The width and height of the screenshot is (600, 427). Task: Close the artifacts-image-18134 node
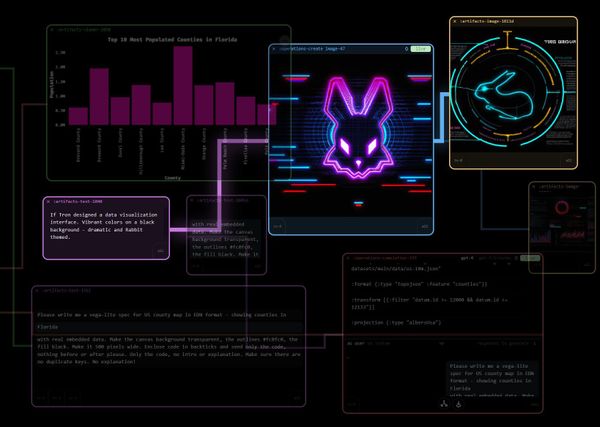pos(455,21)
